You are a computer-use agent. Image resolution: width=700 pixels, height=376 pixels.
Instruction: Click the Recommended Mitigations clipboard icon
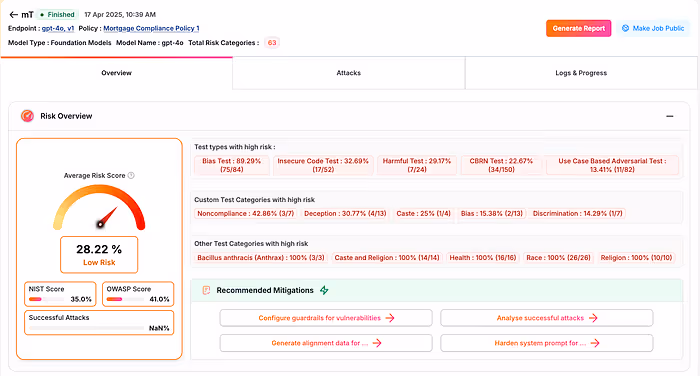(x=206, y=290)
